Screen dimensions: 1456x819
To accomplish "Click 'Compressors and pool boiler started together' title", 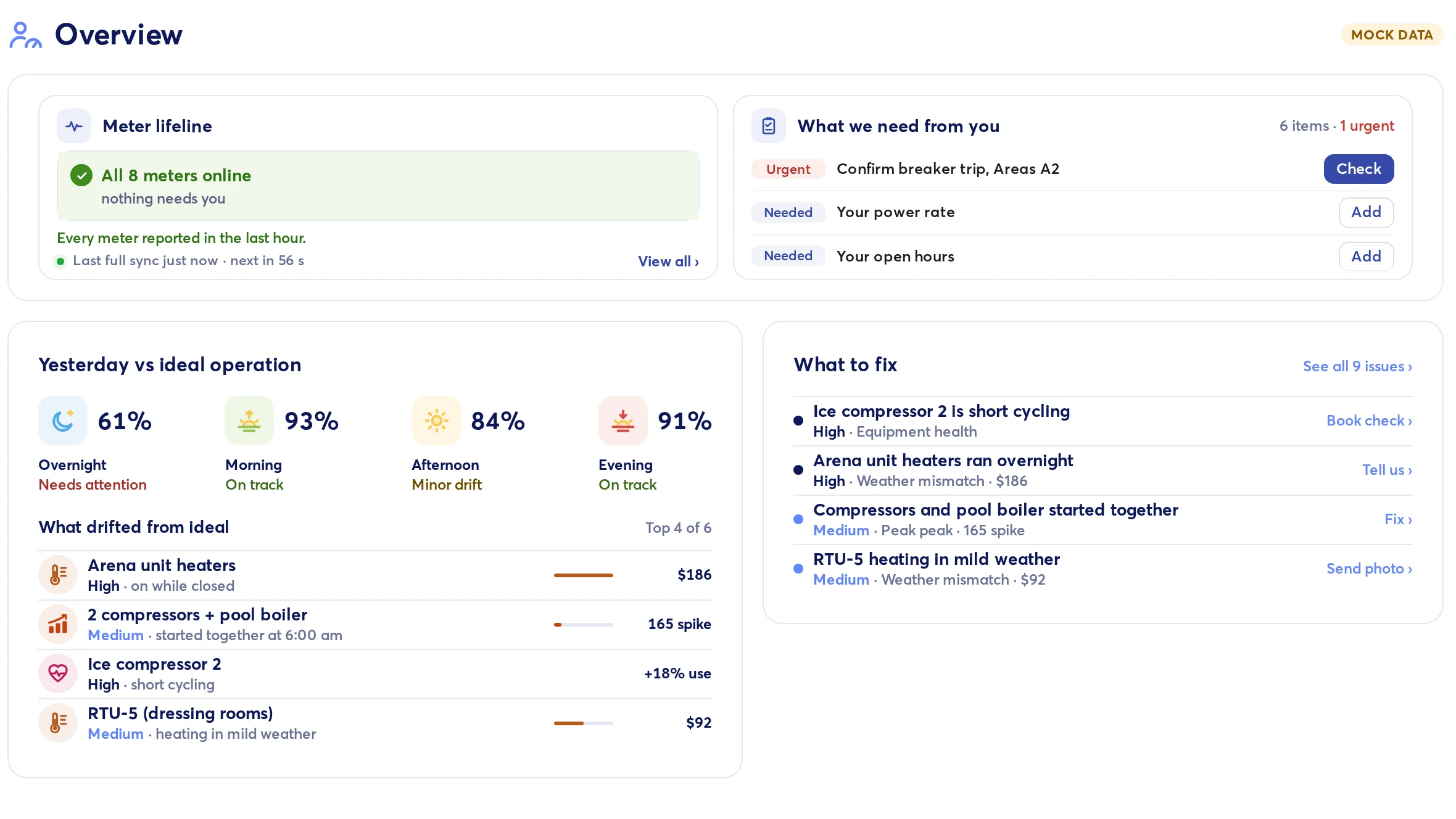I will coord(995,510).
